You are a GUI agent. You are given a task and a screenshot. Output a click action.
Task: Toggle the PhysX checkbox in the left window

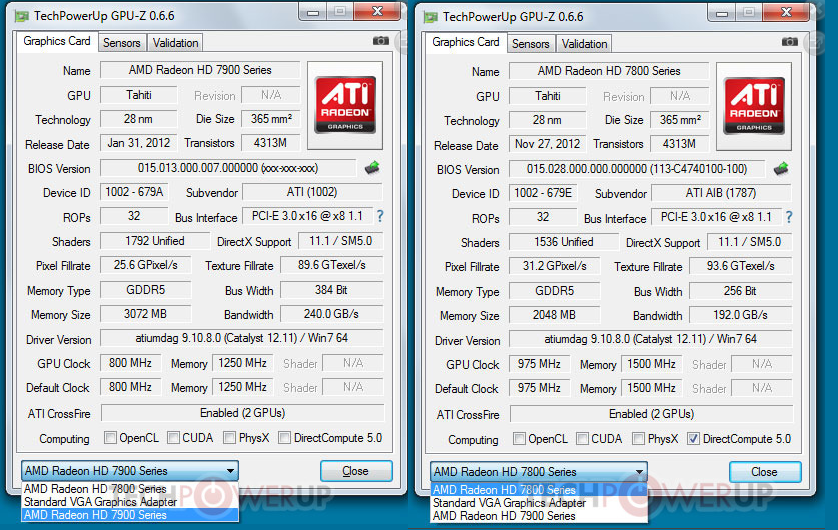pos(229,438)
